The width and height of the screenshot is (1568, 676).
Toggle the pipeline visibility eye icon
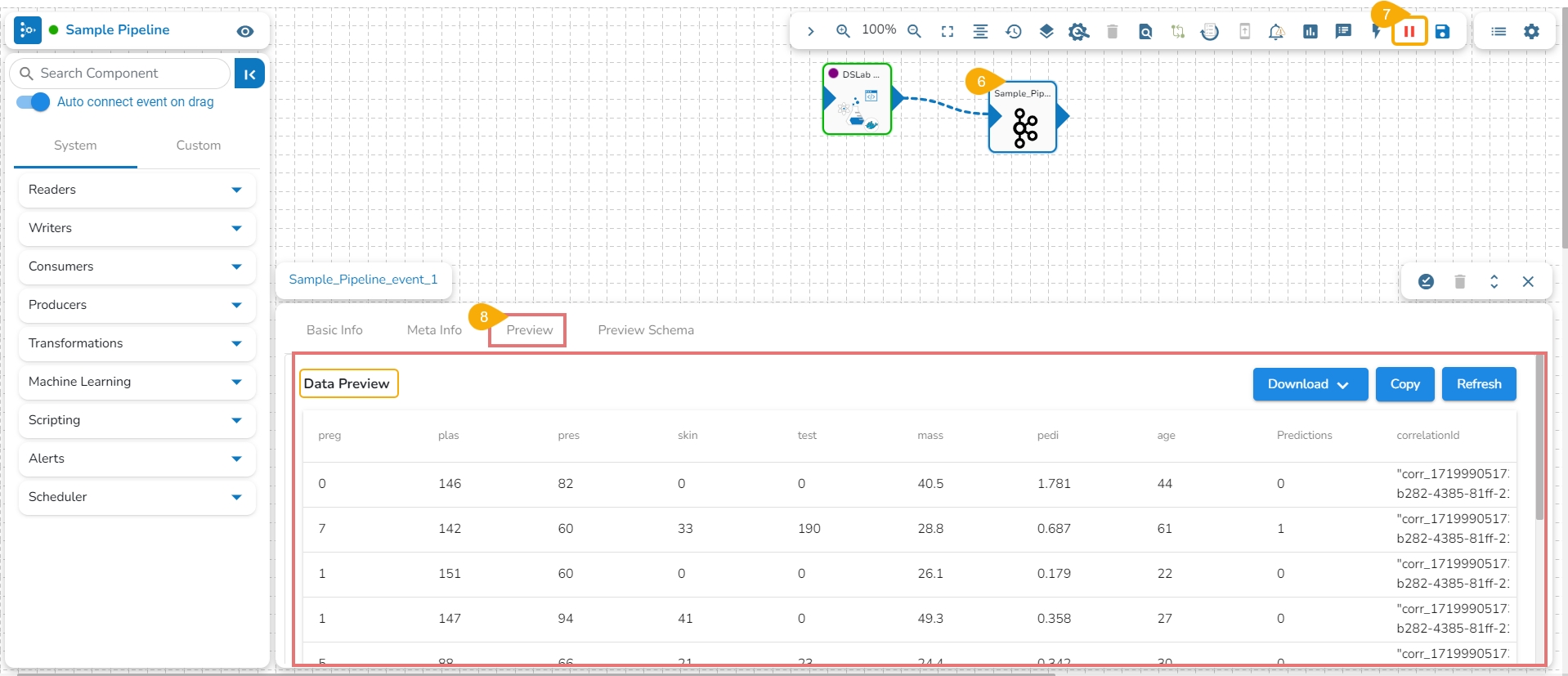click(x=244, y=31)
